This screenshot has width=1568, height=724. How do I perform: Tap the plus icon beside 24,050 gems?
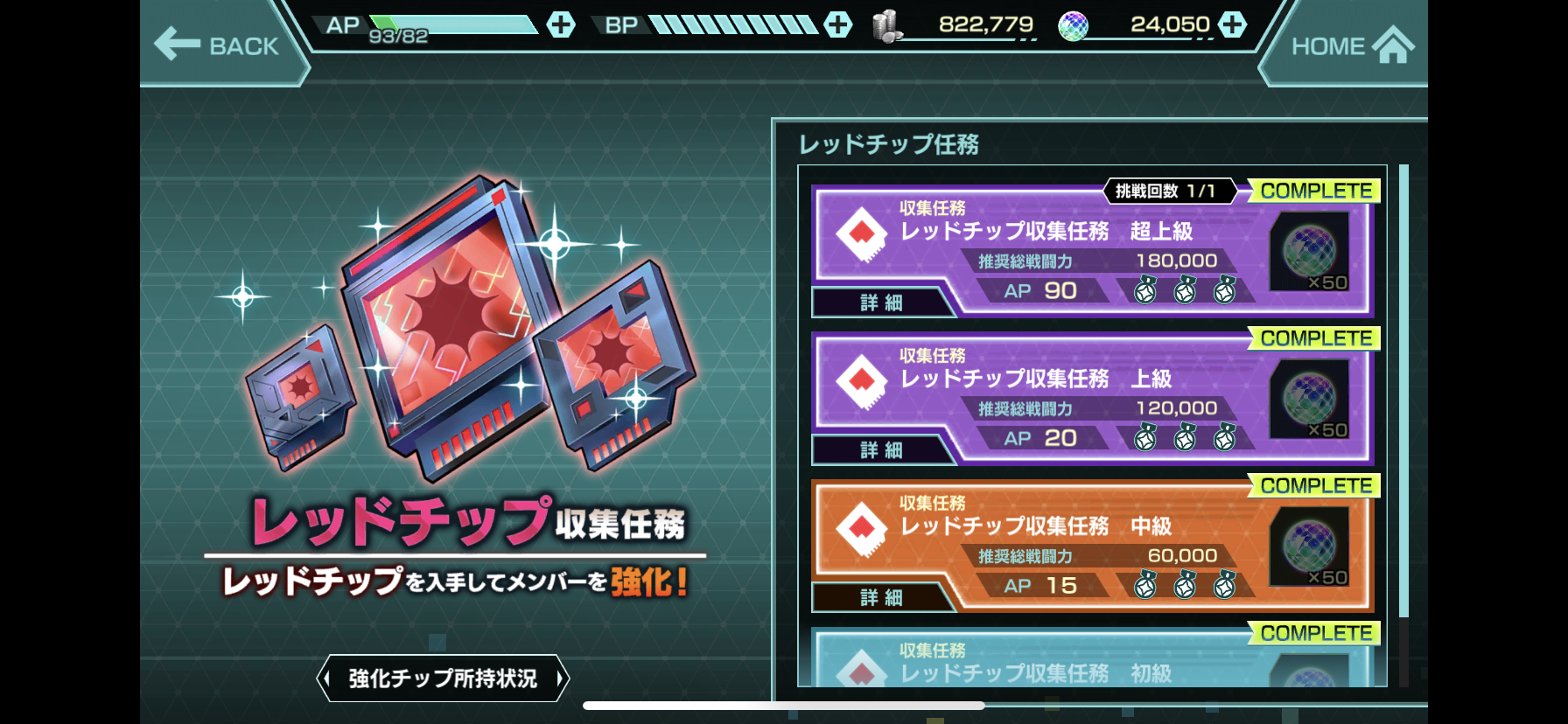tap(1233, 24)
